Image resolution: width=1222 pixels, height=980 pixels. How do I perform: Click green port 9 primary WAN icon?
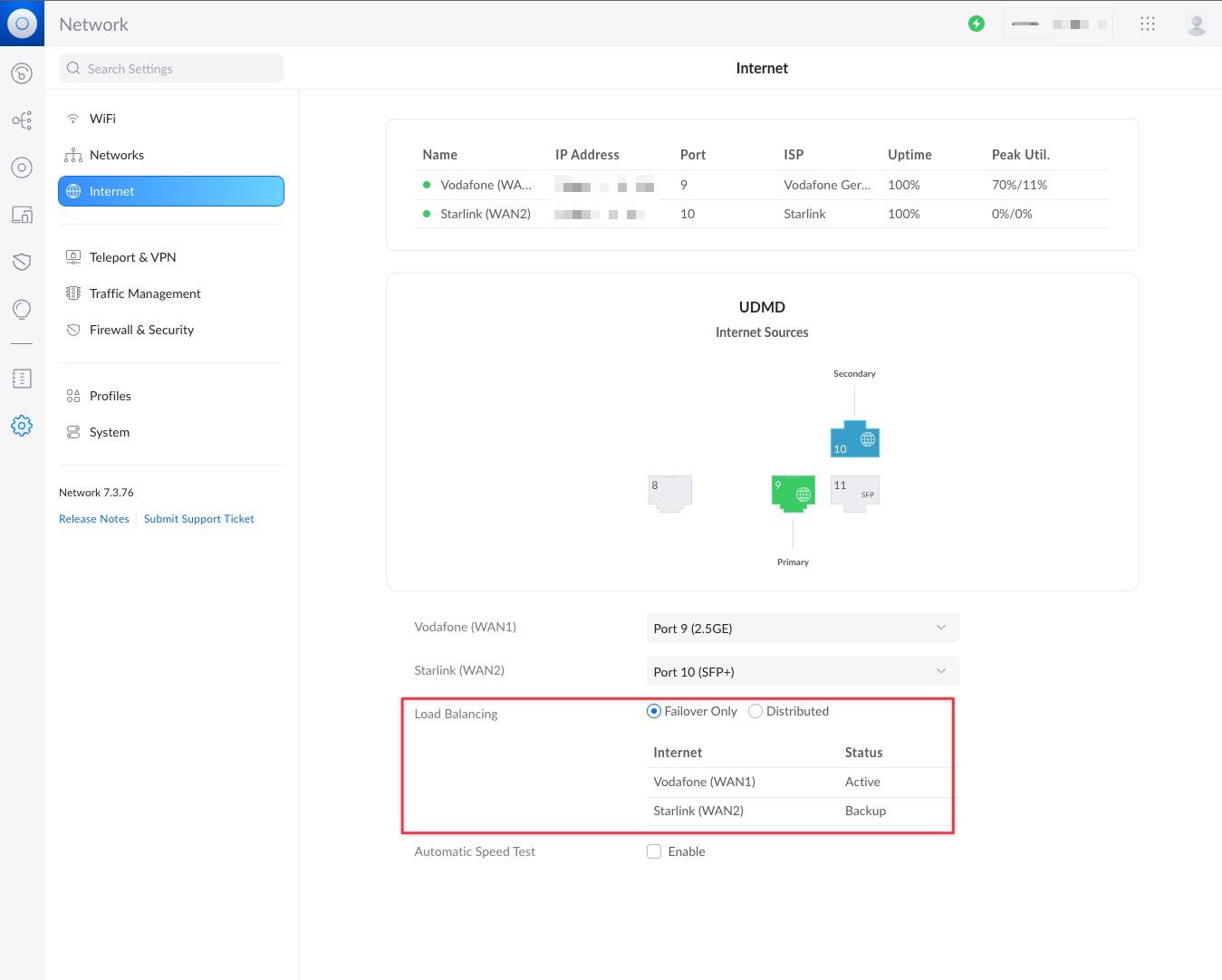click(793, 494)
